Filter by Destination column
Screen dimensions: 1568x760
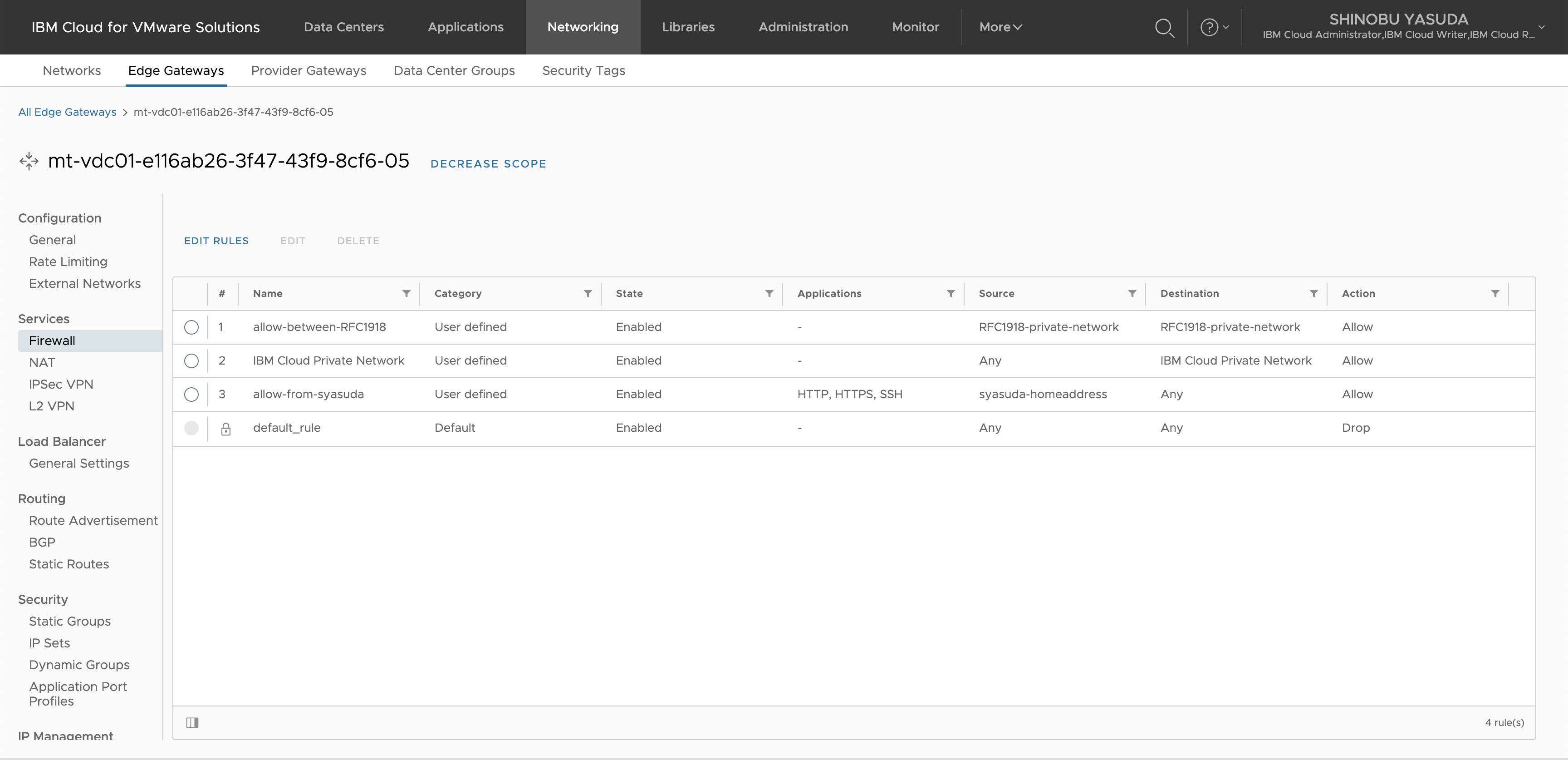pyautogui.click(x=1313, y=294)
